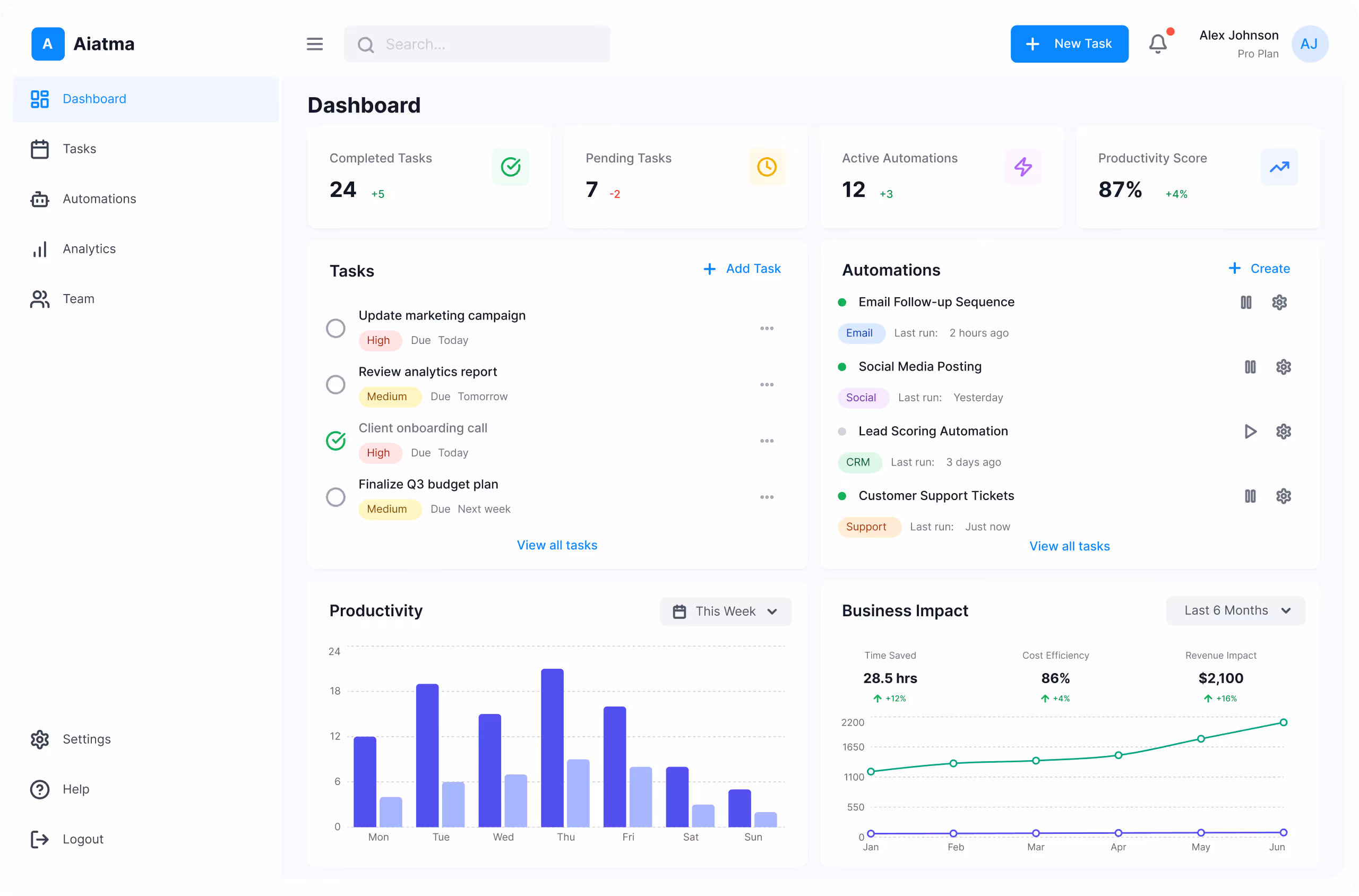
Task: Click Add Task in Tasks panel
Action: click(742, 269)
